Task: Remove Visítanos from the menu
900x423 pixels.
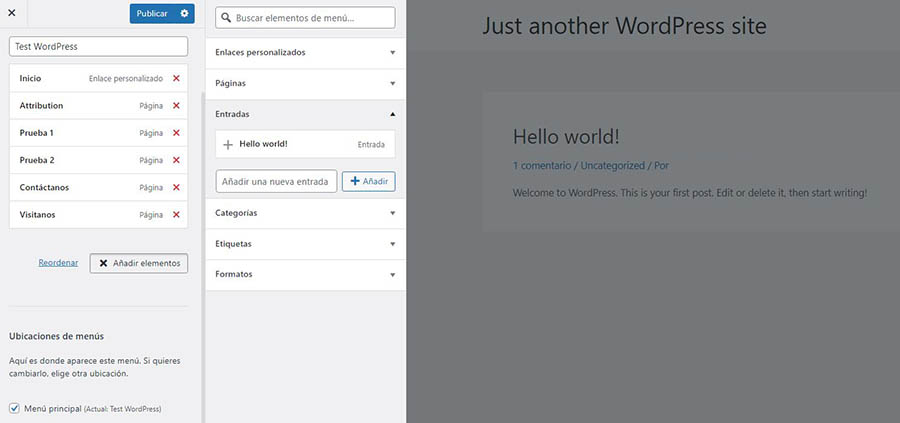Action: point(176,214)
